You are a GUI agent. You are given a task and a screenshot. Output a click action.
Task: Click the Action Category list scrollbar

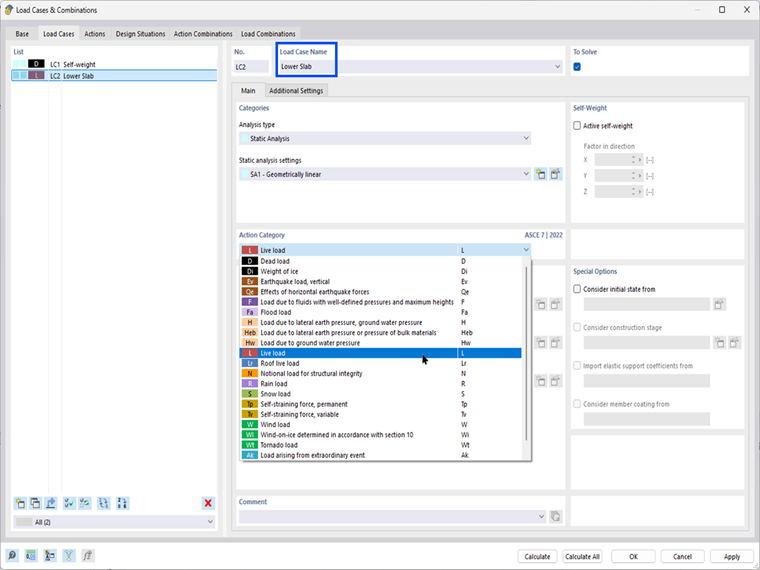(x=526, y=351)
